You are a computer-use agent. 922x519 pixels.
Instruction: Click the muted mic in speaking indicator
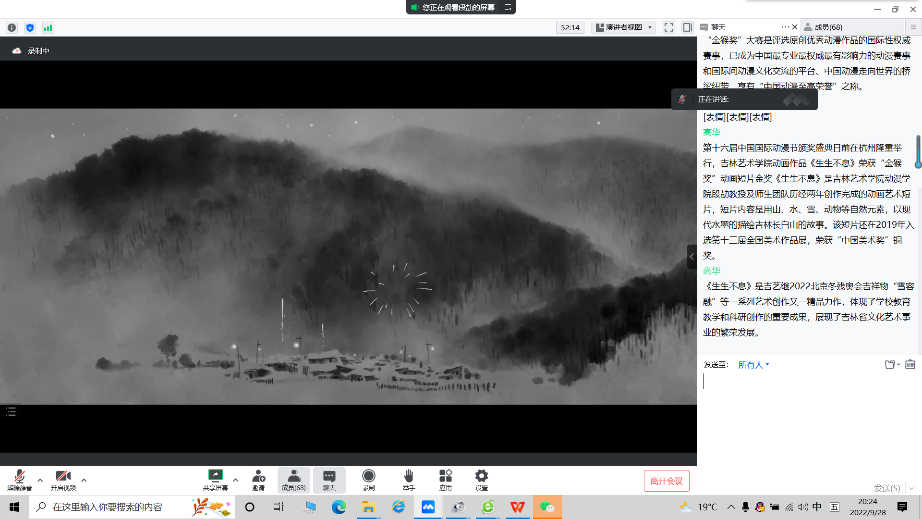(x=682, y=99)
